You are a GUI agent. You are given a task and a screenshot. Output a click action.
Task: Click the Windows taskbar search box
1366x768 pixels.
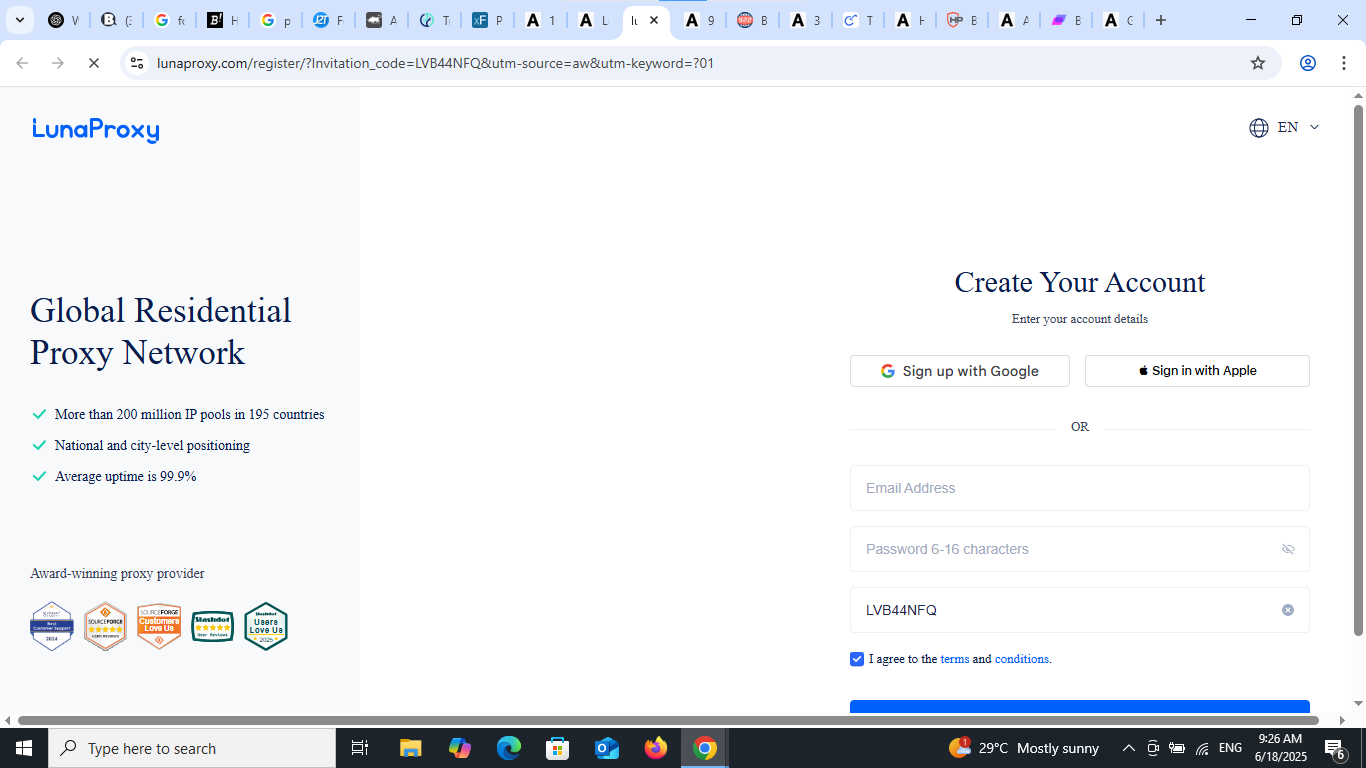pyautogui.click(x=192, y=748)
